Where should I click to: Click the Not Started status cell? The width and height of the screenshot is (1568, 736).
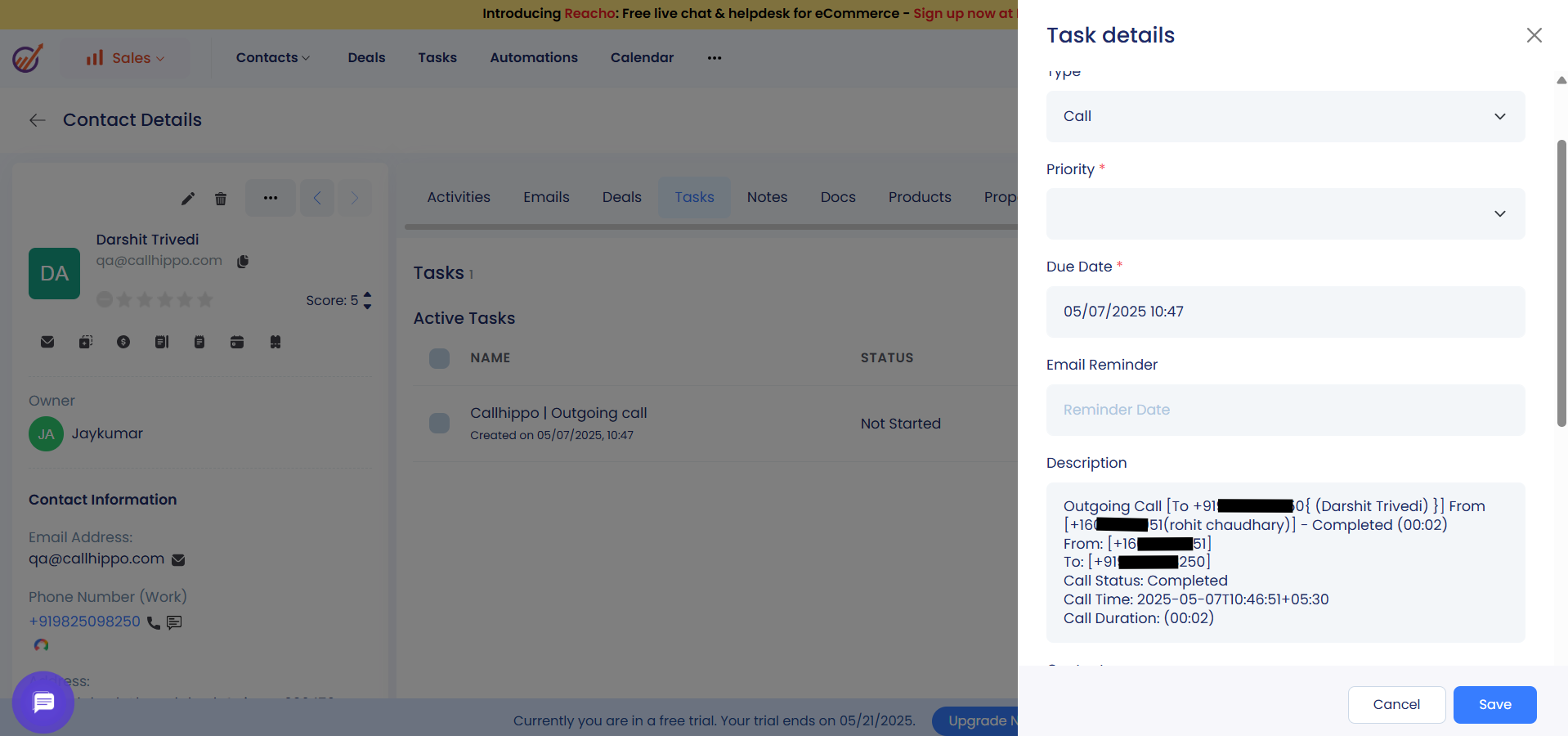[900, 424]
